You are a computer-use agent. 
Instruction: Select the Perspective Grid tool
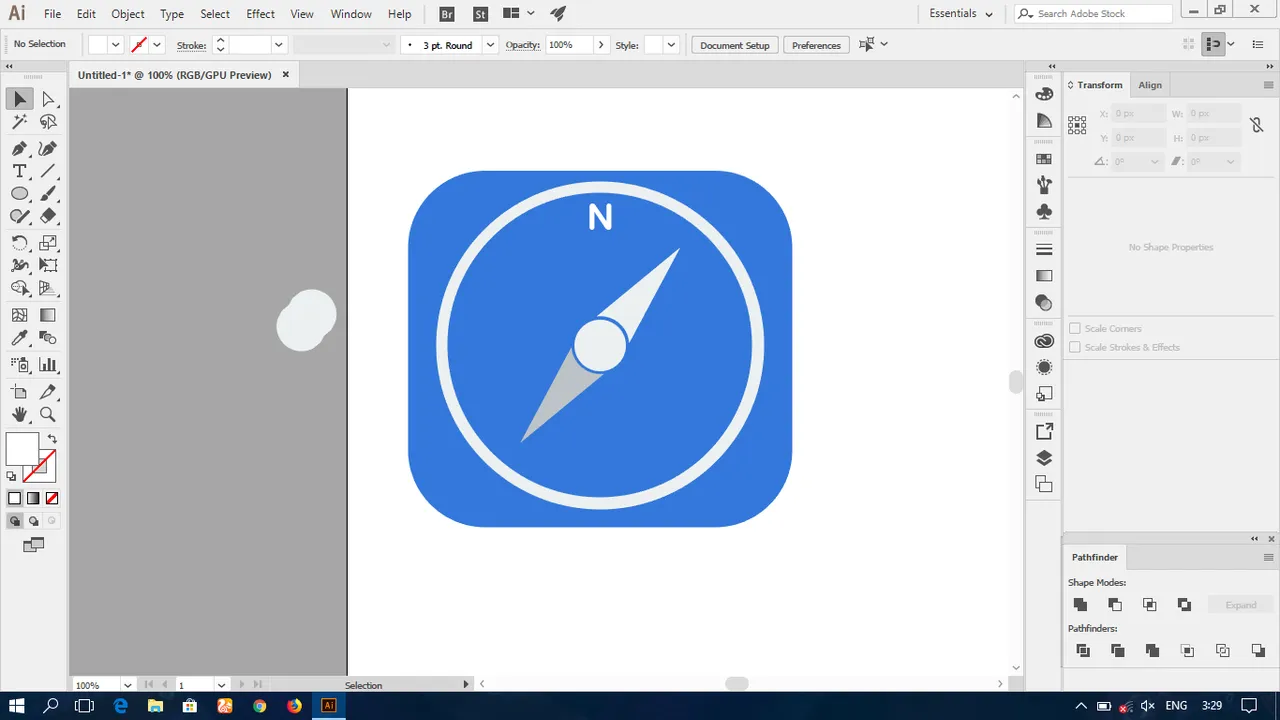[x=48, y=288]
